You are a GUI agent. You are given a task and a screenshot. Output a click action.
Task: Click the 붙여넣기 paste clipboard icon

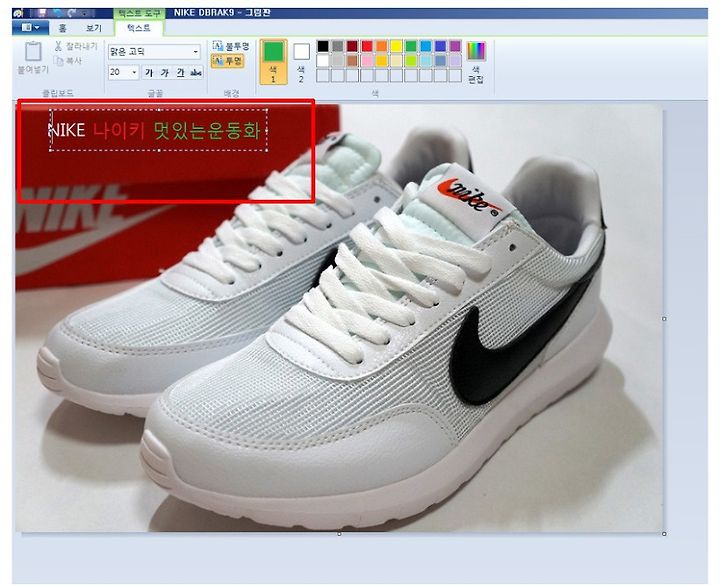tap(33, 51)
